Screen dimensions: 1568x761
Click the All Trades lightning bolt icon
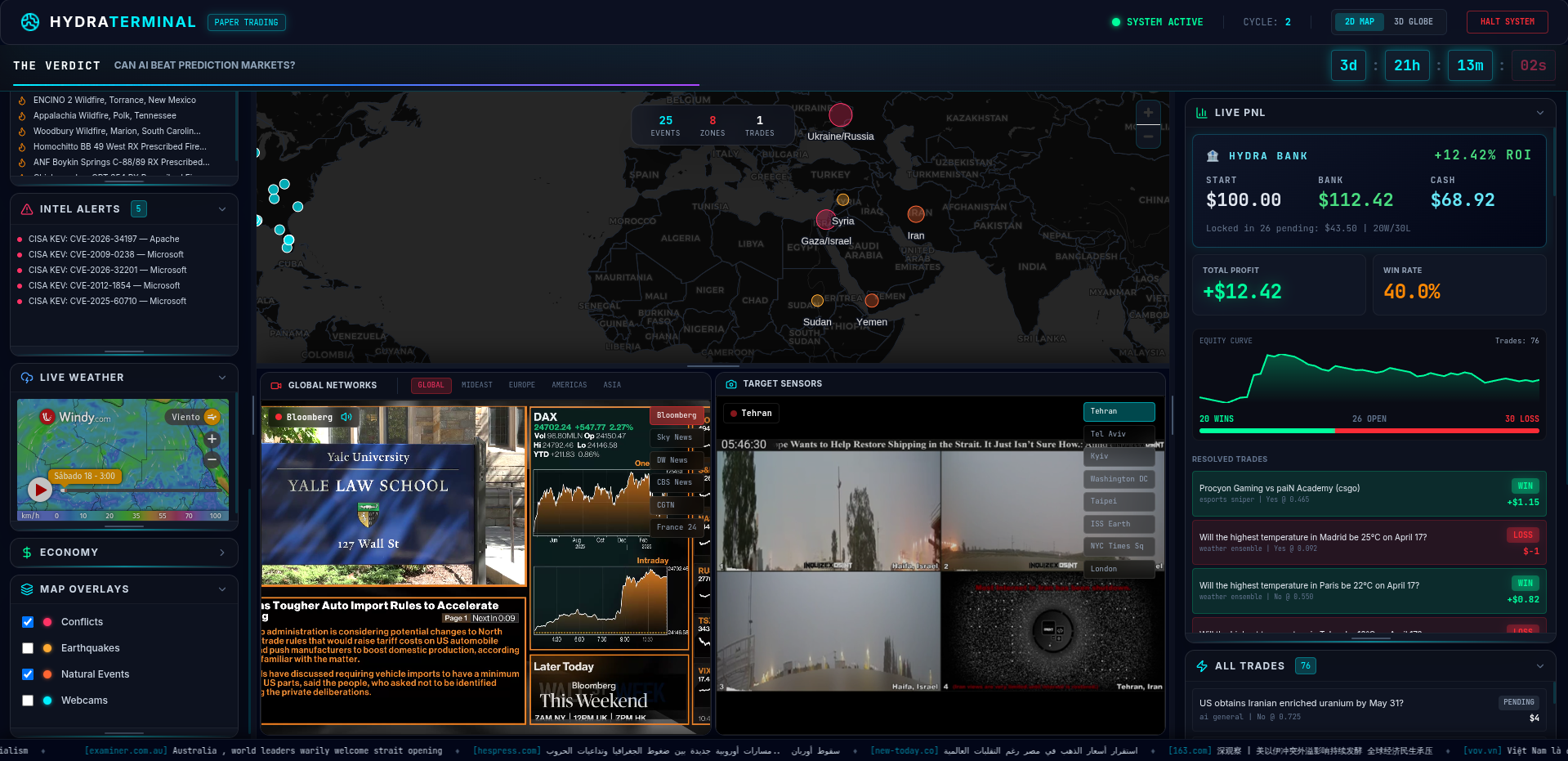1202,666
